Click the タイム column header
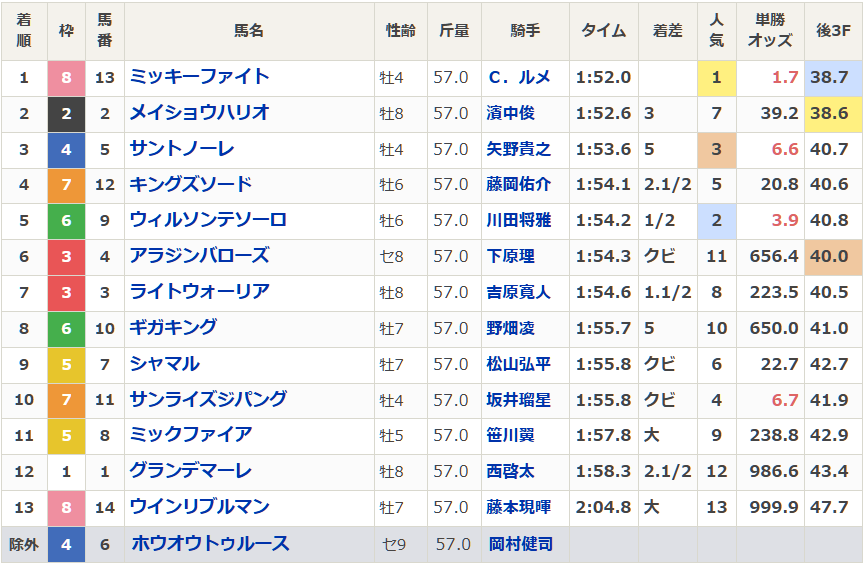863x564 pixels. point(603,31)
